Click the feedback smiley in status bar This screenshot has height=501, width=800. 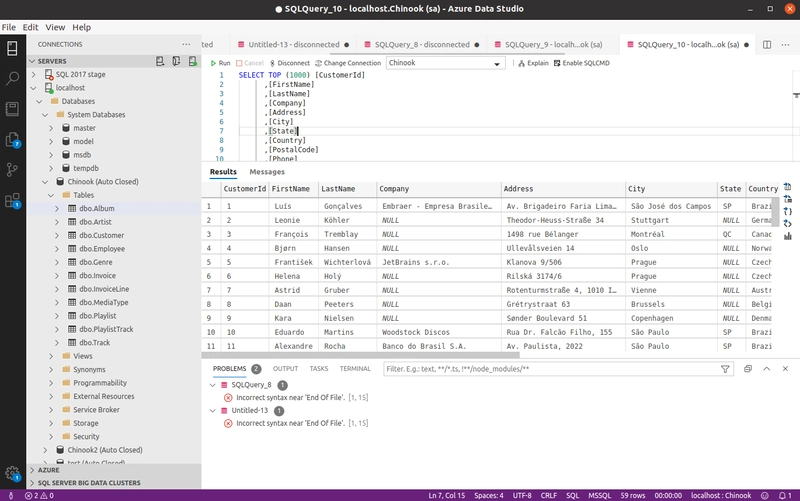764,495
